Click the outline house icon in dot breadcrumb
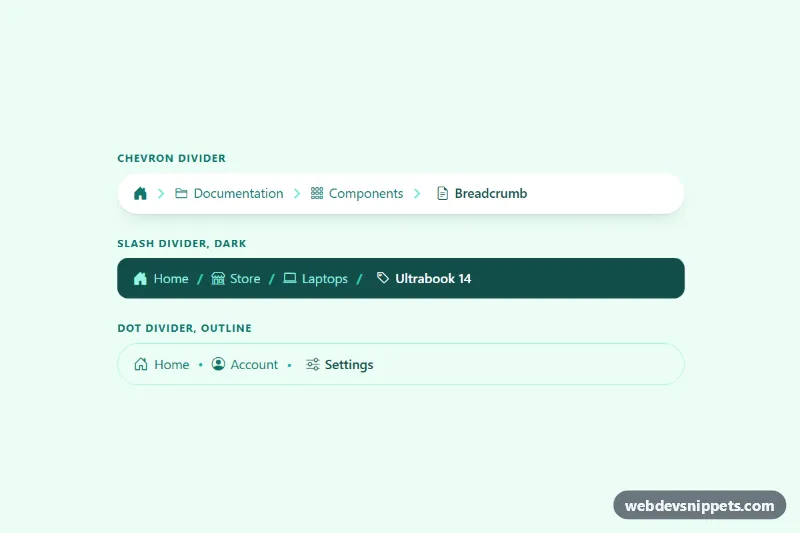The image size is (800, 533). (x=141, y=364)
